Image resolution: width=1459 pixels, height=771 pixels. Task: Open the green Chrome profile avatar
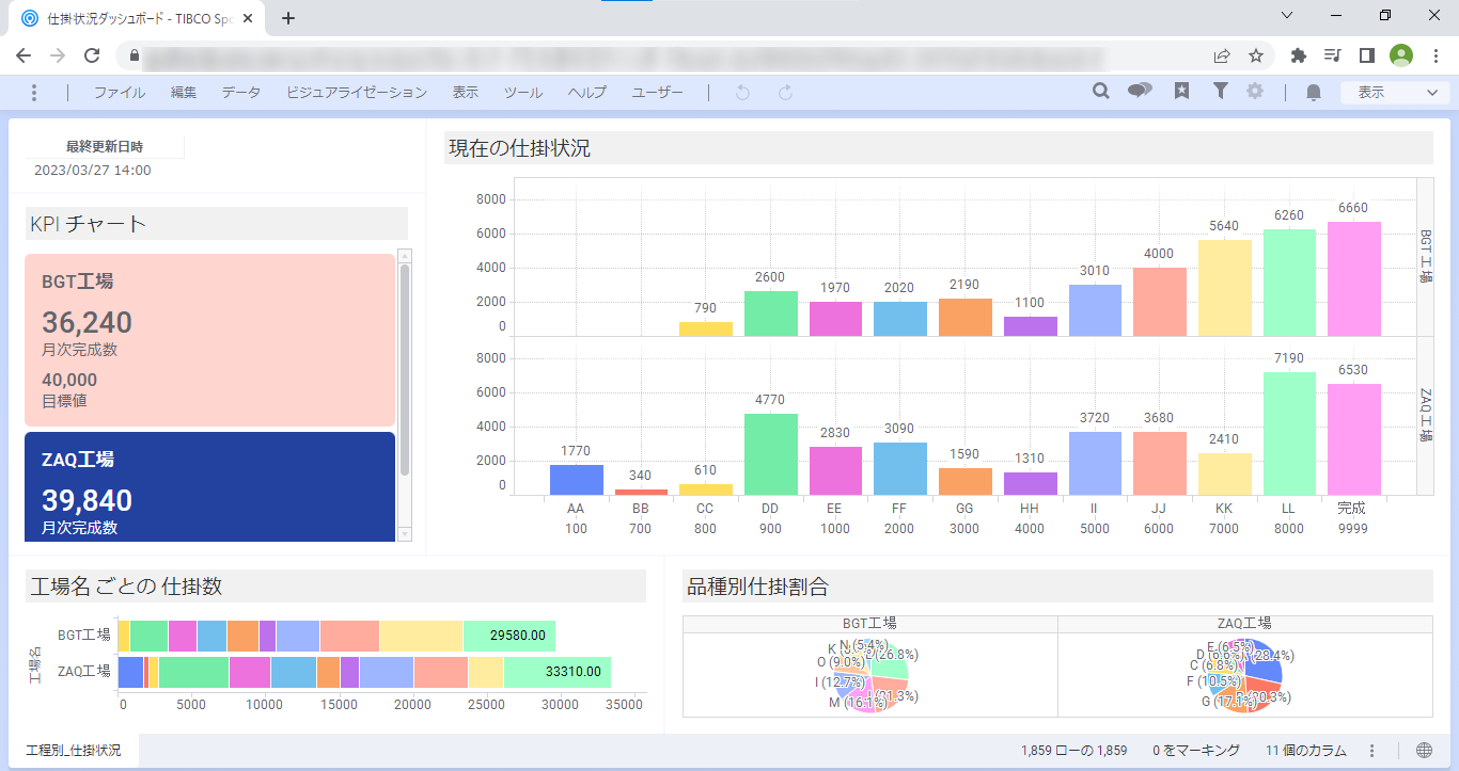click(x=1401, y=56)
